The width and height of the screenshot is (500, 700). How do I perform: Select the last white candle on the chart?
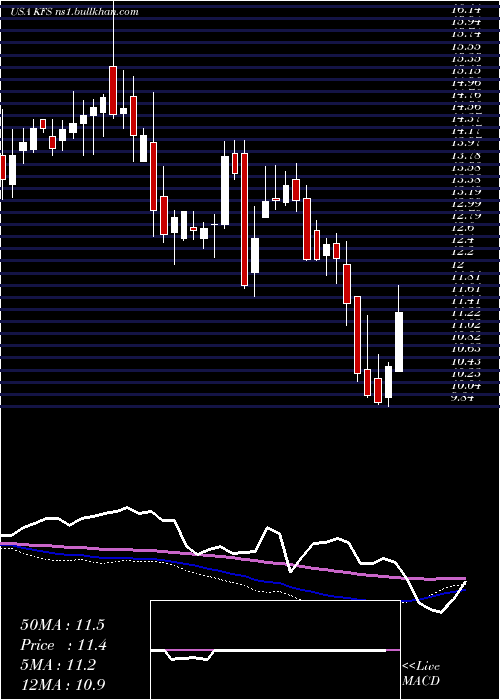[399, 342]
